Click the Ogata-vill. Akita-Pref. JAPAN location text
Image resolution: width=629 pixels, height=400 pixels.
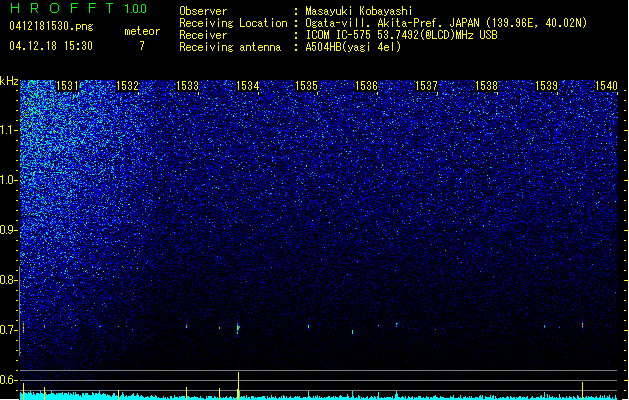tap(393, 23)
